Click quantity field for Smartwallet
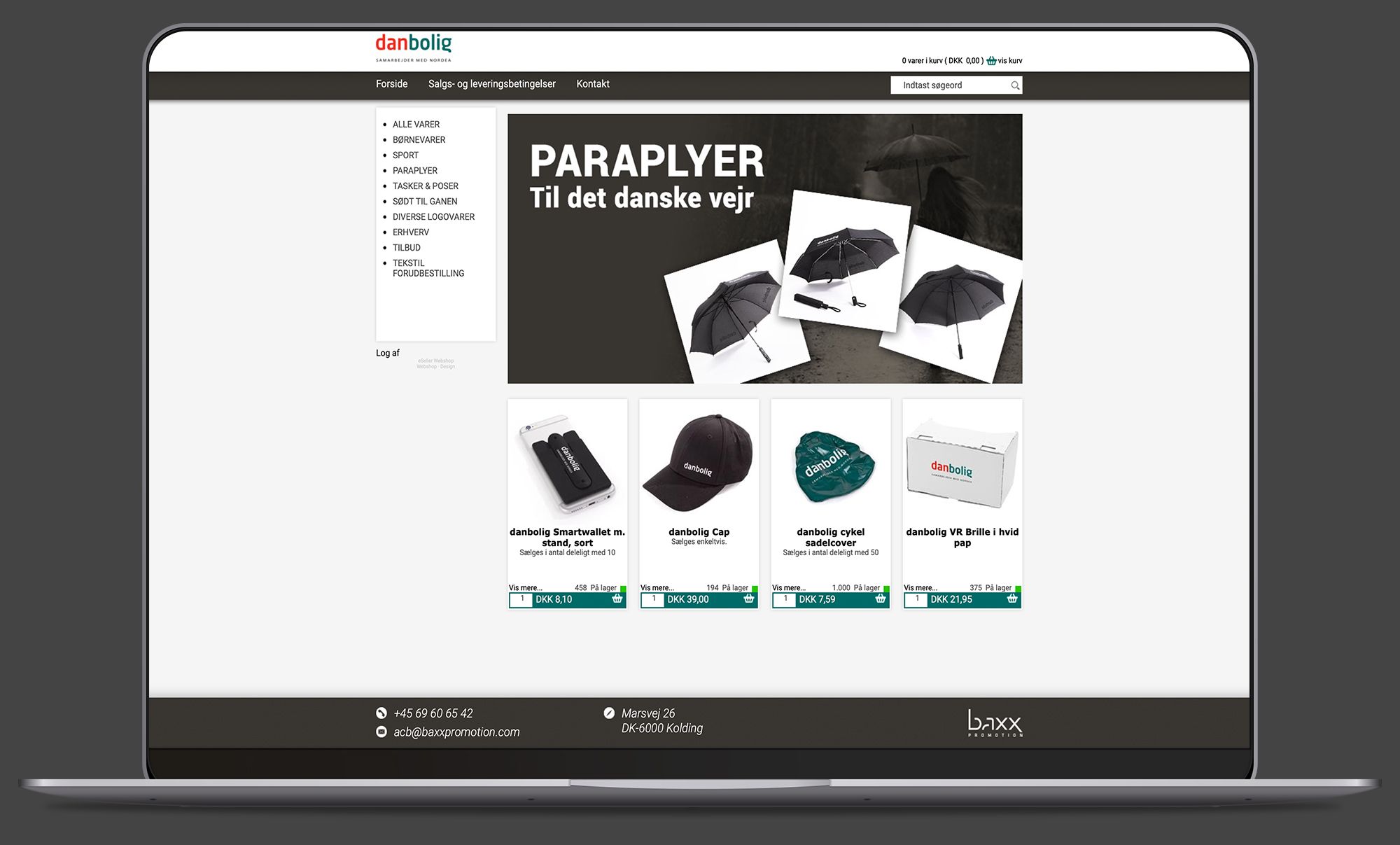The image size is (1400, 845). (521, 599)
